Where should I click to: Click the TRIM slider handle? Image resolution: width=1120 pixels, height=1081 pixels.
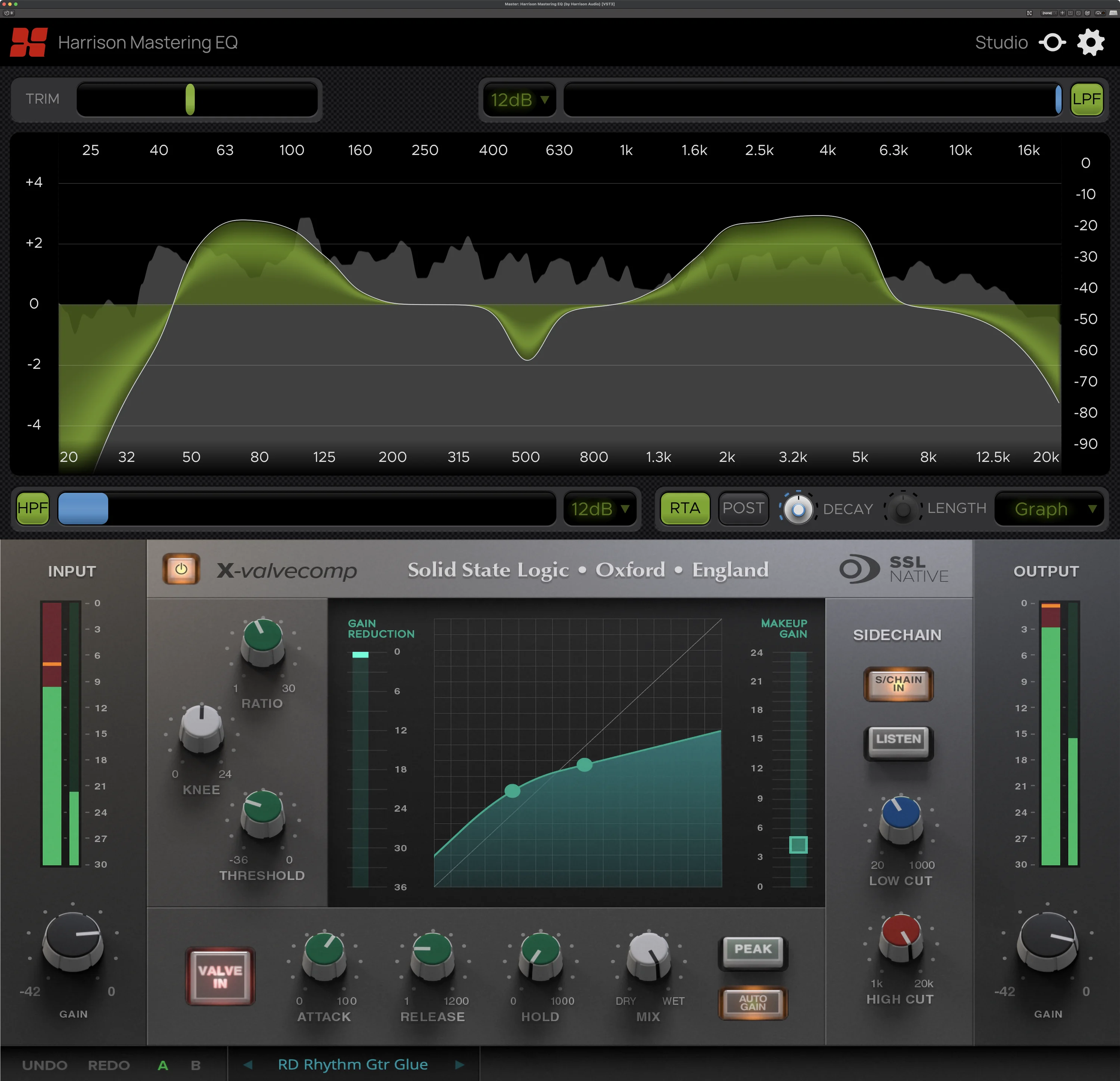[x=190, y=99]
